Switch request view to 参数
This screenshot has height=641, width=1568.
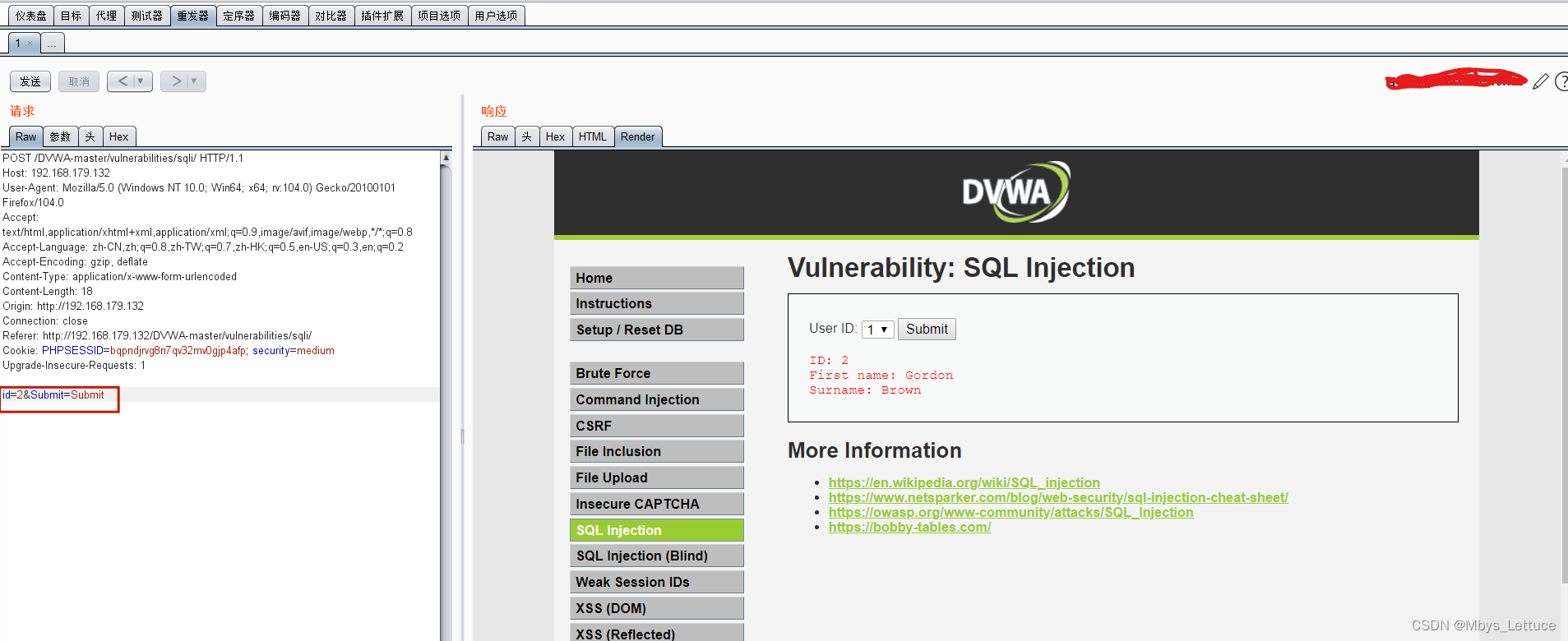60,136
